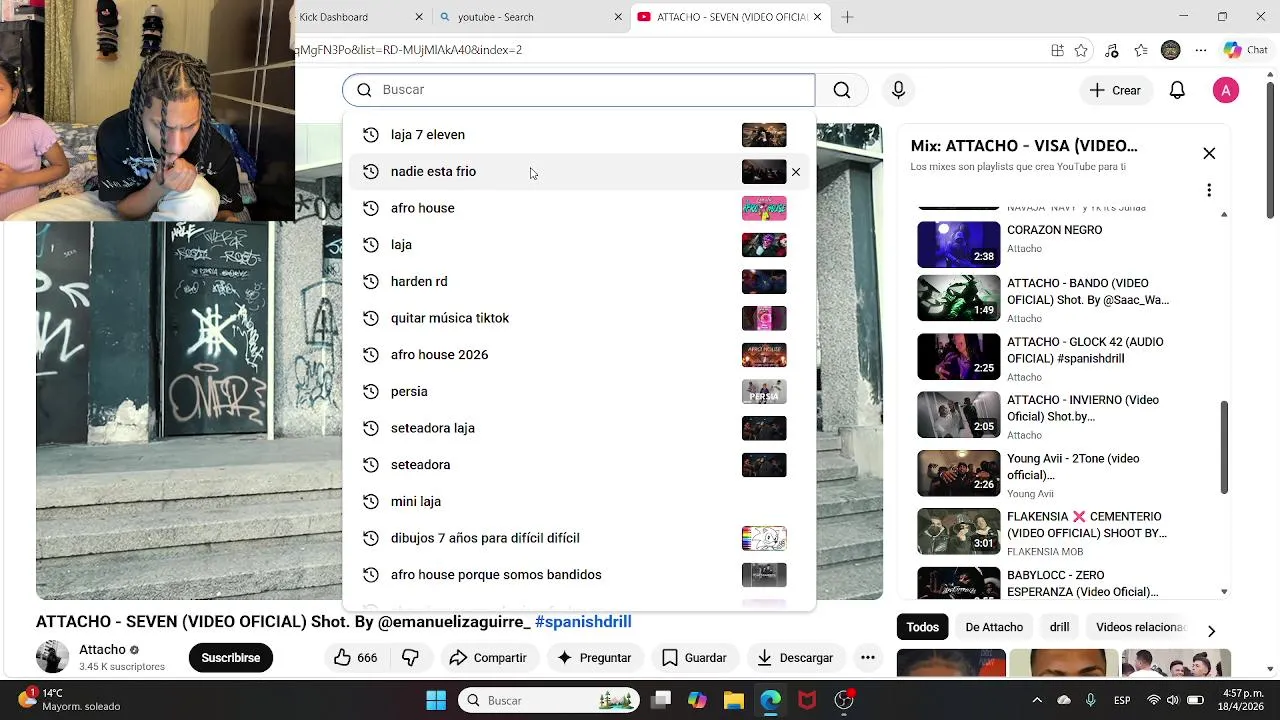This screenshot has width=1280, height=720.
Task: Choose 'afro house porque somos bandidos' suggestion
Action: coord(578,575)
